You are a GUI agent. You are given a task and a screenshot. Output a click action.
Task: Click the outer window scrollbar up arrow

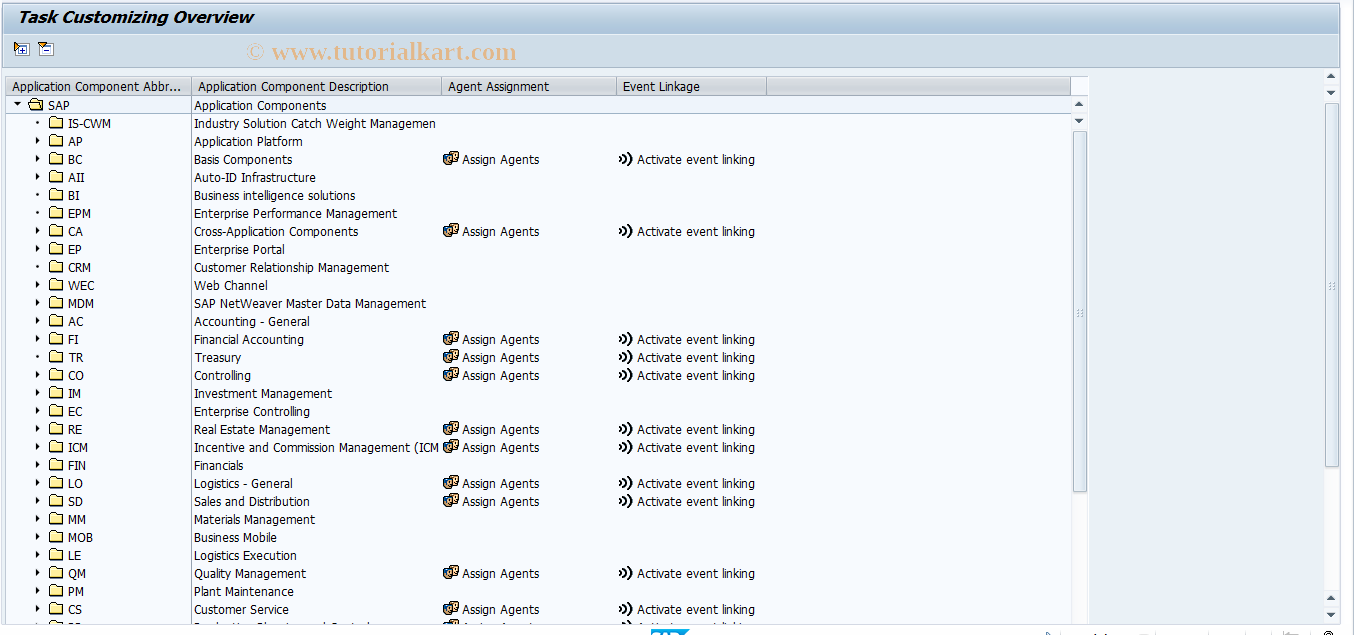tap(1331, 76)
